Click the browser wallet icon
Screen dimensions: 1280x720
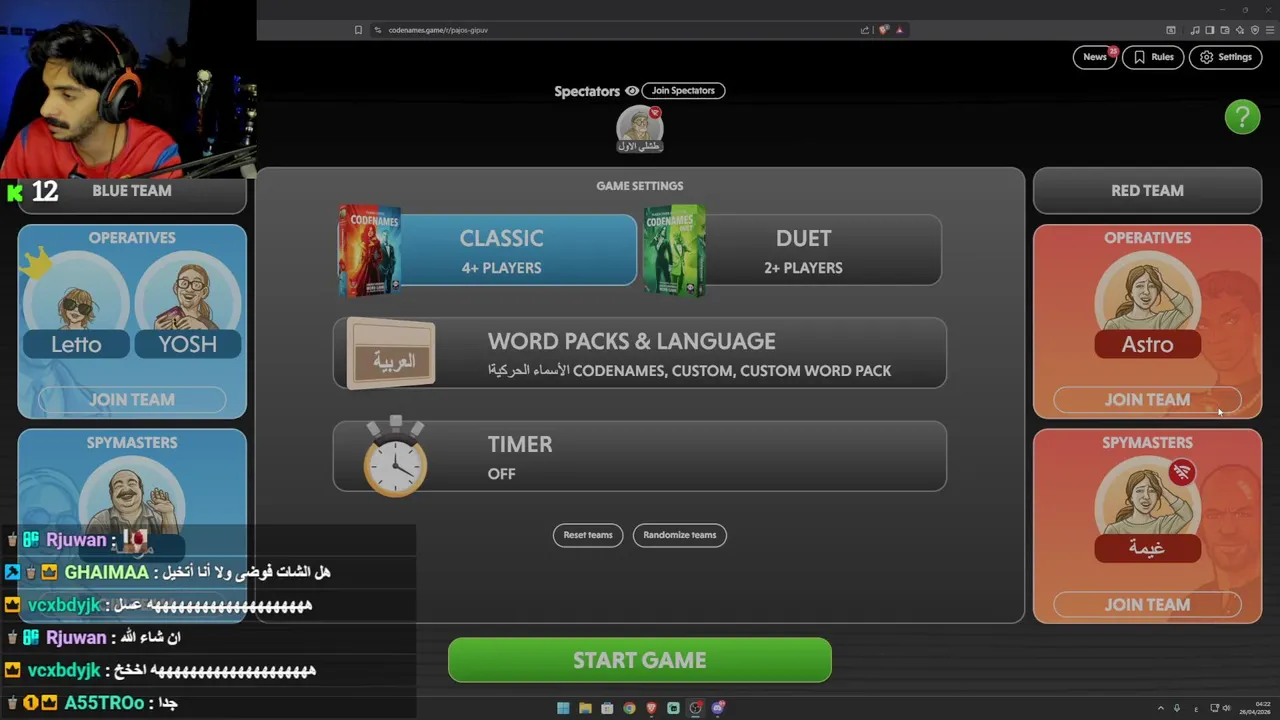point(1225,30)
